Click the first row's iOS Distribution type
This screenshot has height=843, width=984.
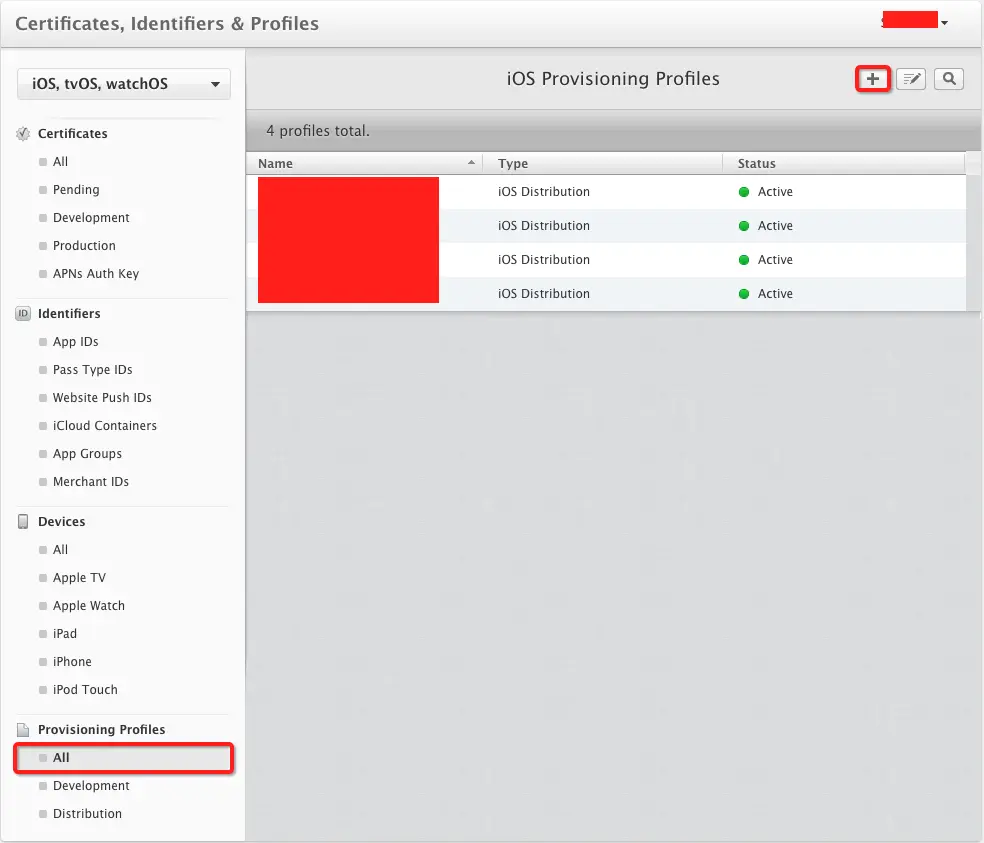tap(543, 191)
